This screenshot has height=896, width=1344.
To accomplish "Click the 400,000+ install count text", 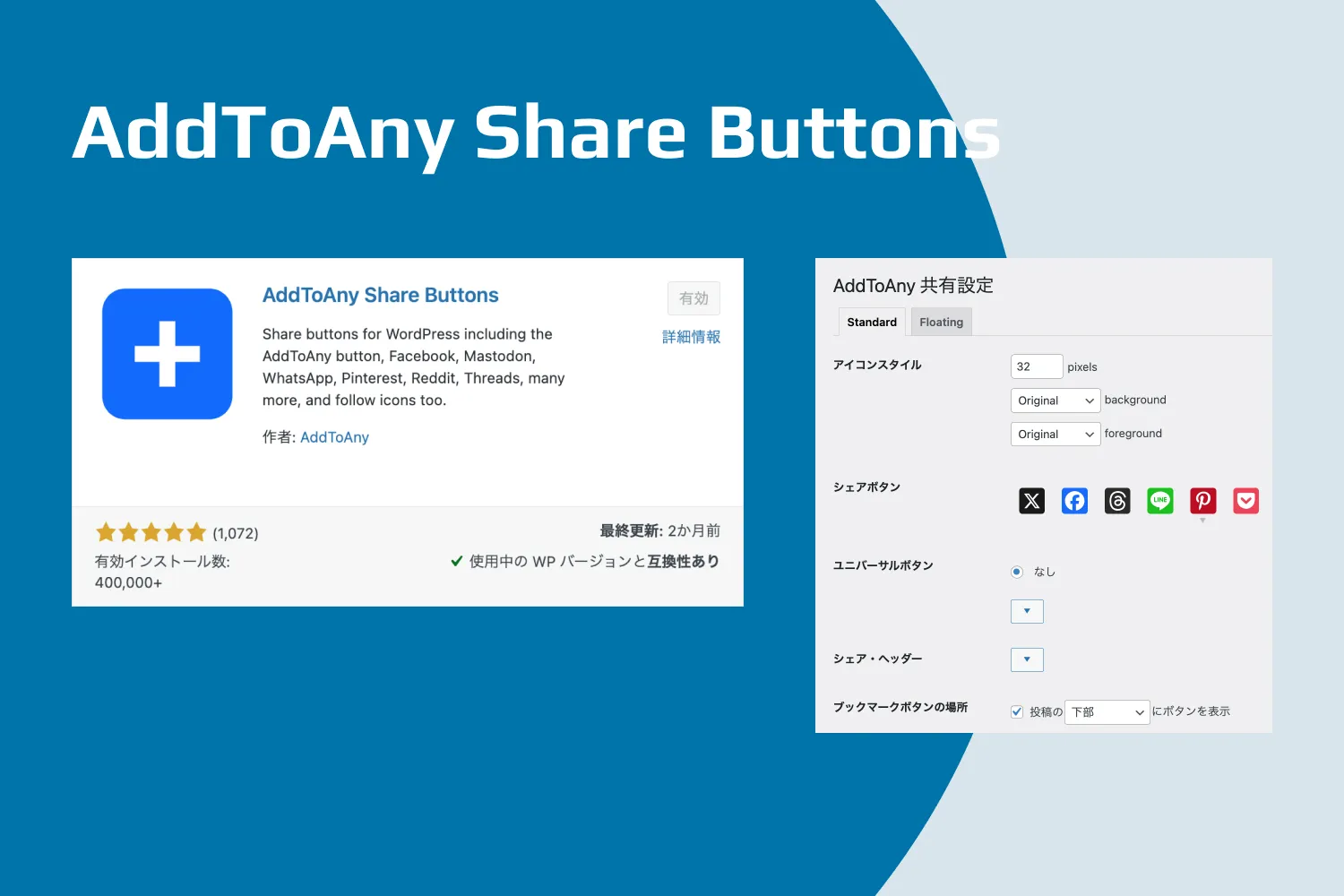I will (128, 582).
